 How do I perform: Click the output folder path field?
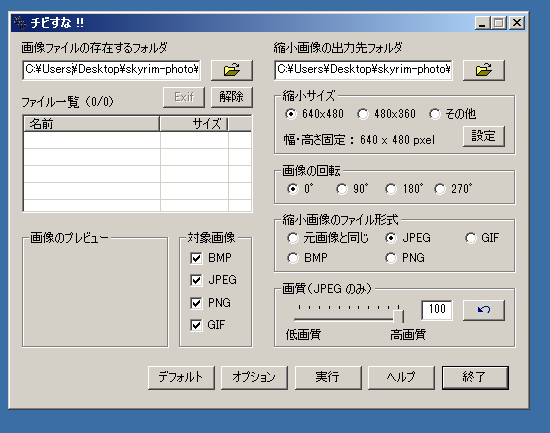point(363,70)
